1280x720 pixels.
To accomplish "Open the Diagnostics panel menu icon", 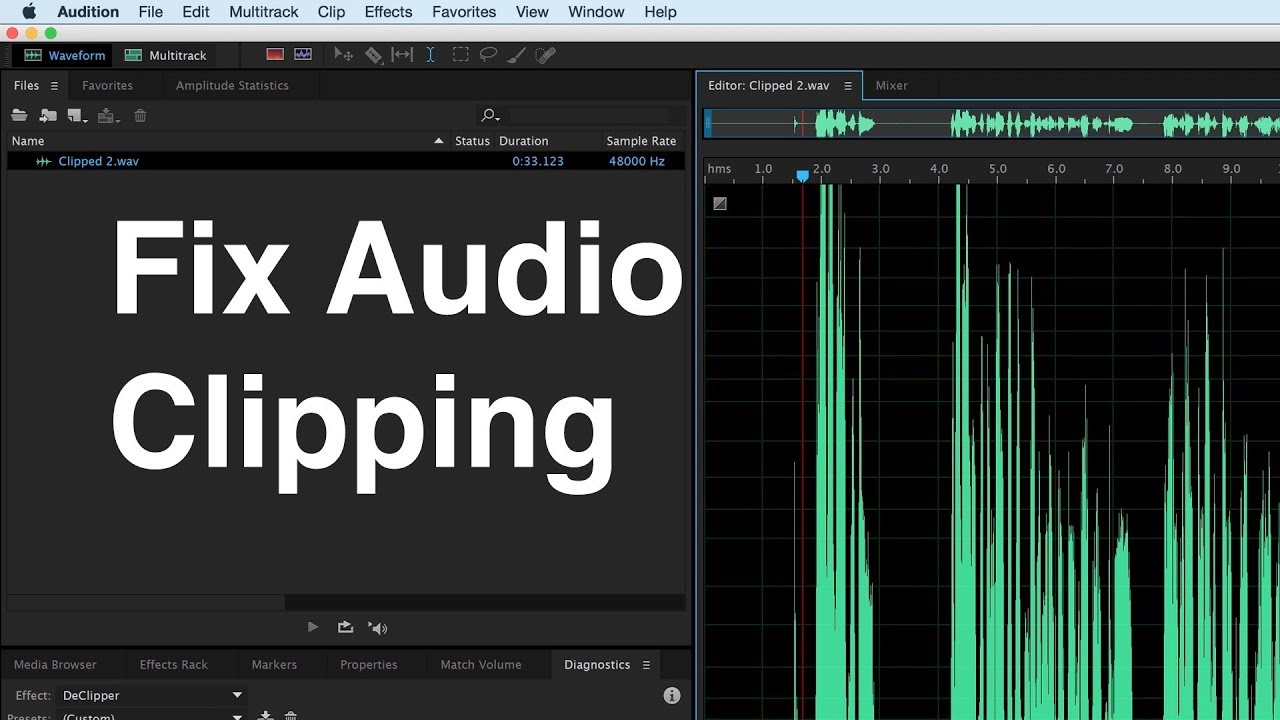I will pyautogui.click(x=646, y=665).
